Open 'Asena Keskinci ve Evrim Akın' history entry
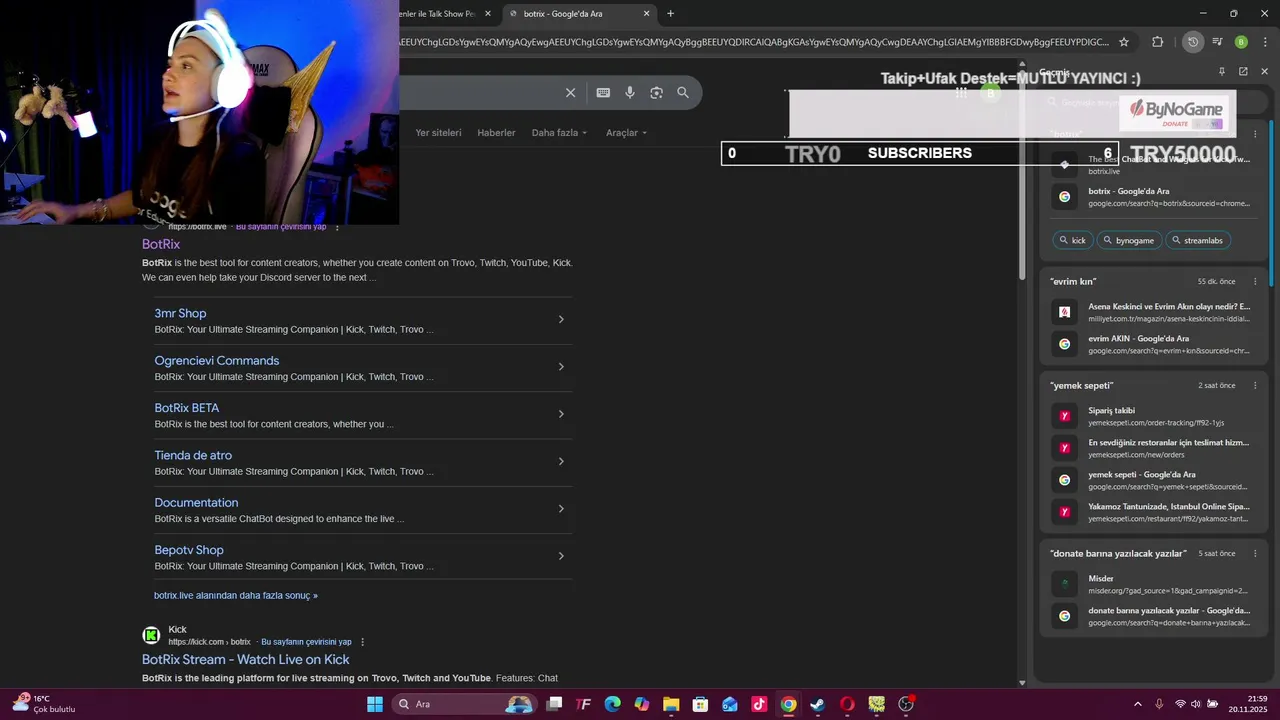The width and height of the screenshot is (1280, 720). click(x=1155, y=312)
